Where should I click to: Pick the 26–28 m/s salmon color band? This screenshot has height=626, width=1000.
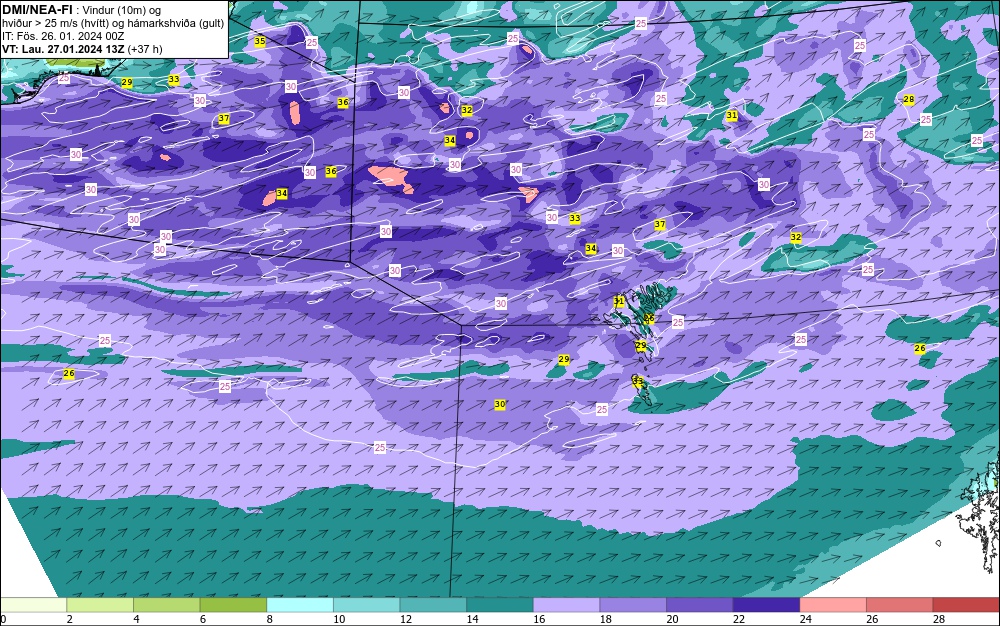tap(899, 604)
